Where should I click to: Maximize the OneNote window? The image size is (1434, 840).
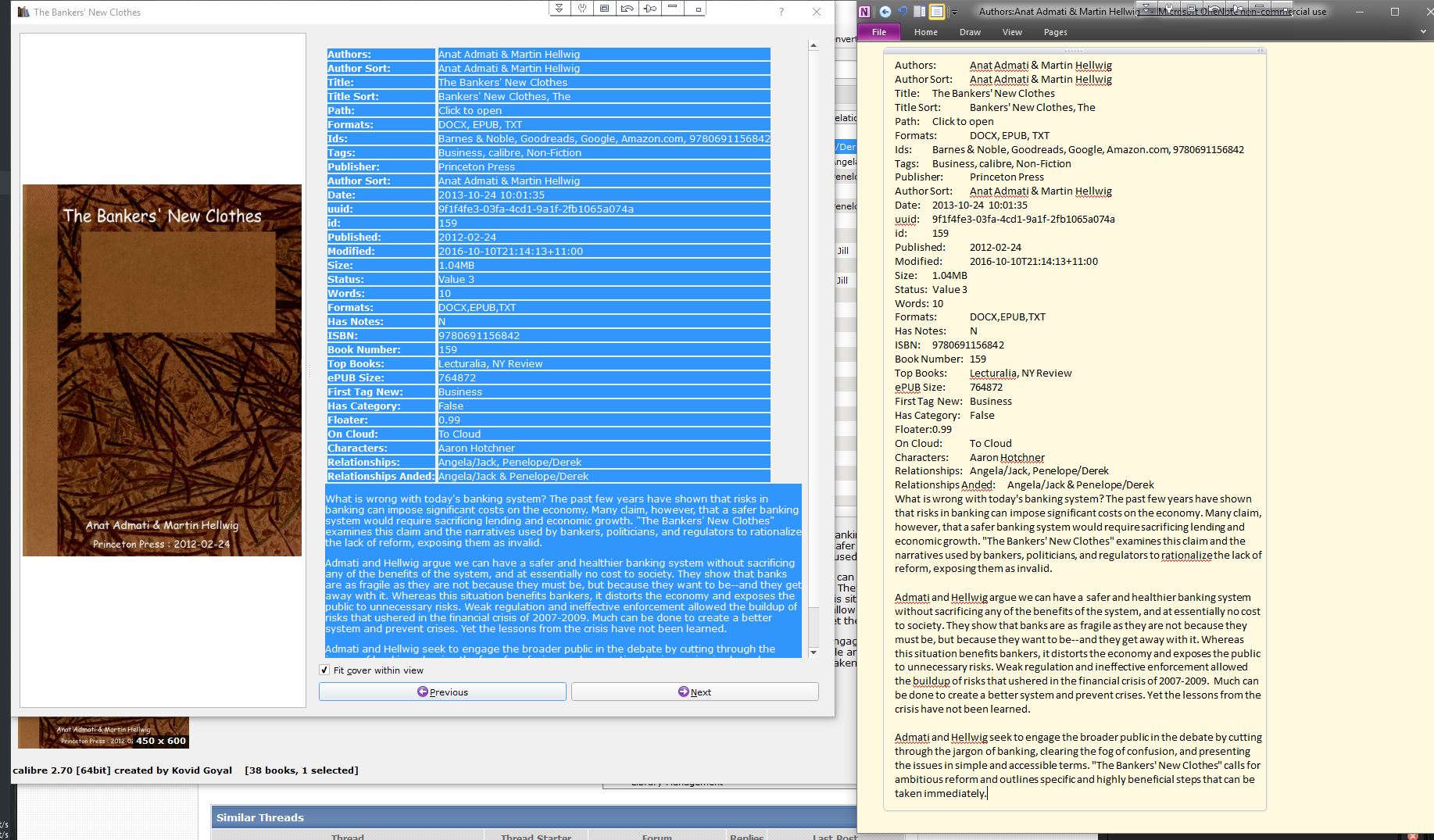tap(1395, 11)
